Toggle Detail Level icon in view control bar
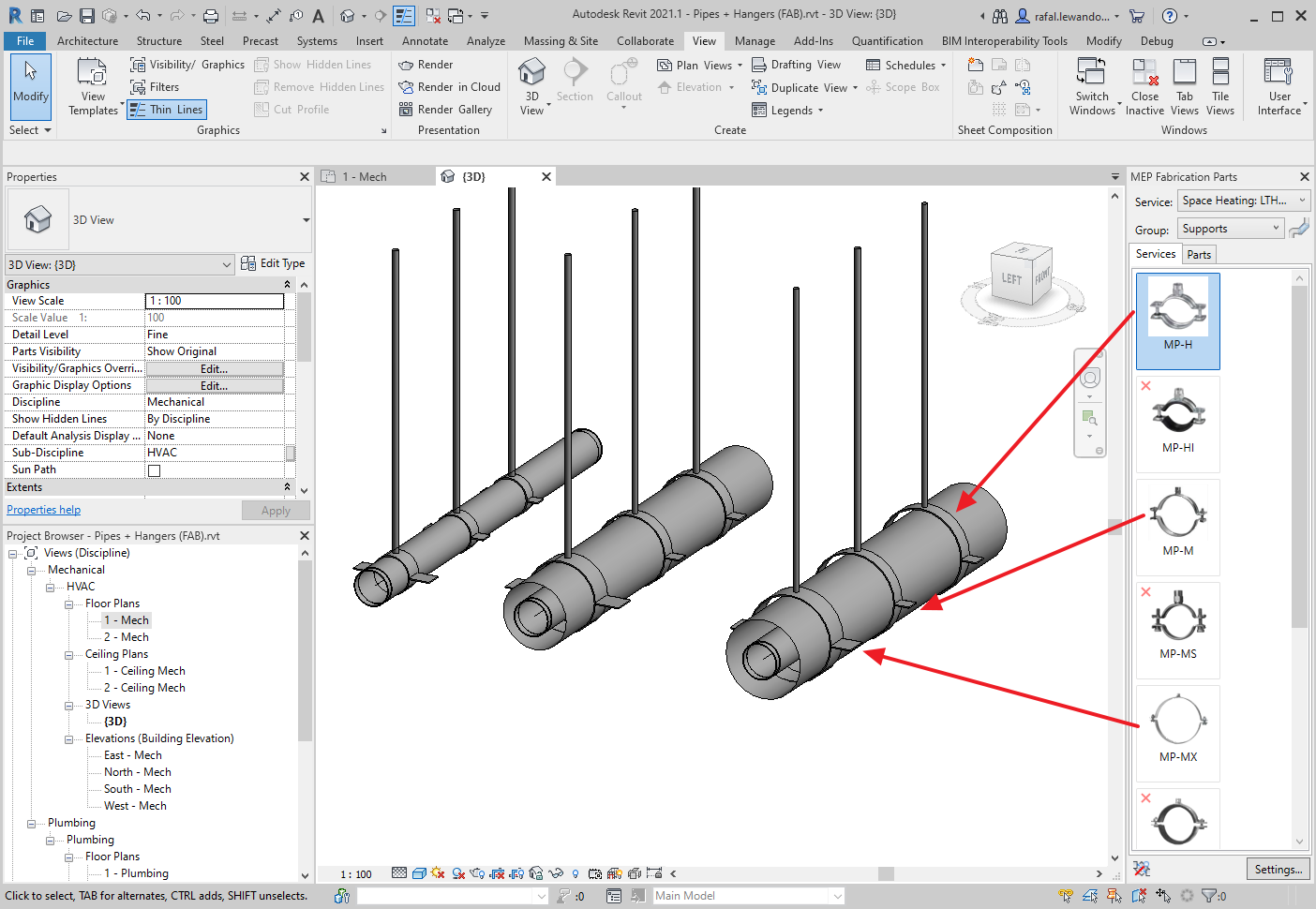Image resolution: width=1316 pixels, height=909 pixels. [x=399, y=873]
